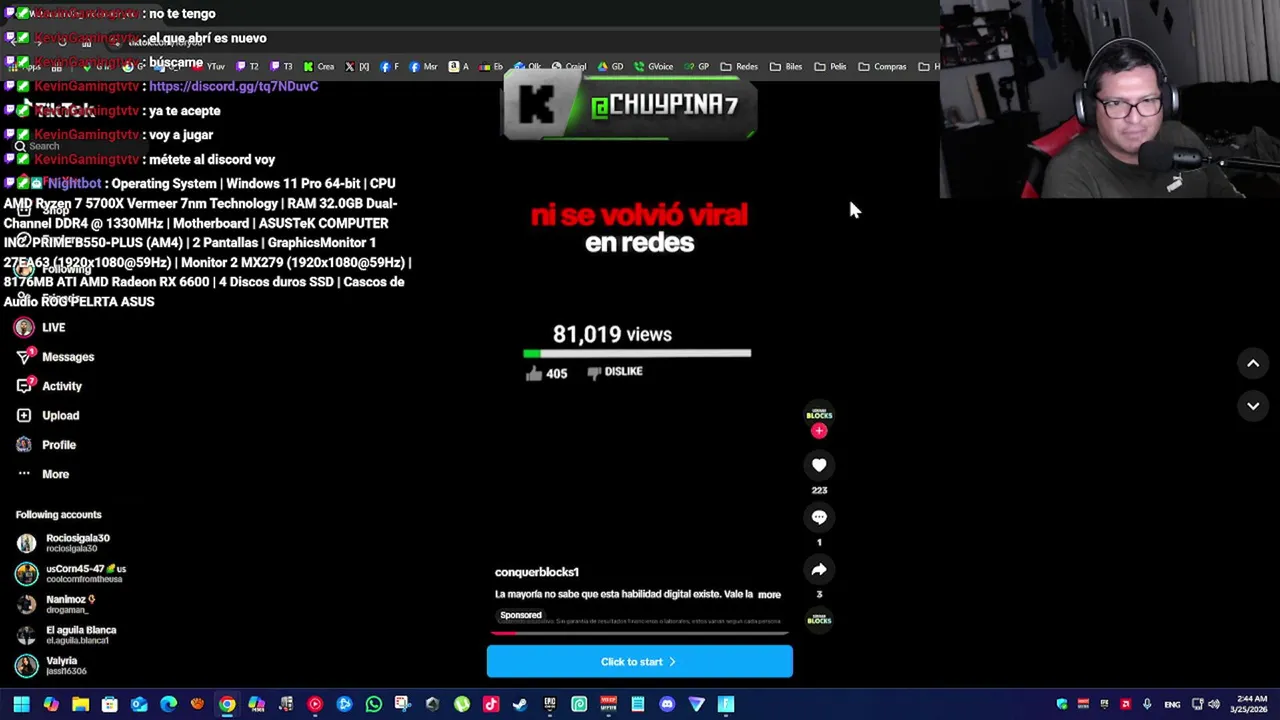Open the Compras bookmarks folder
The height and width of the screenshot is (720, 1280).
882,67
